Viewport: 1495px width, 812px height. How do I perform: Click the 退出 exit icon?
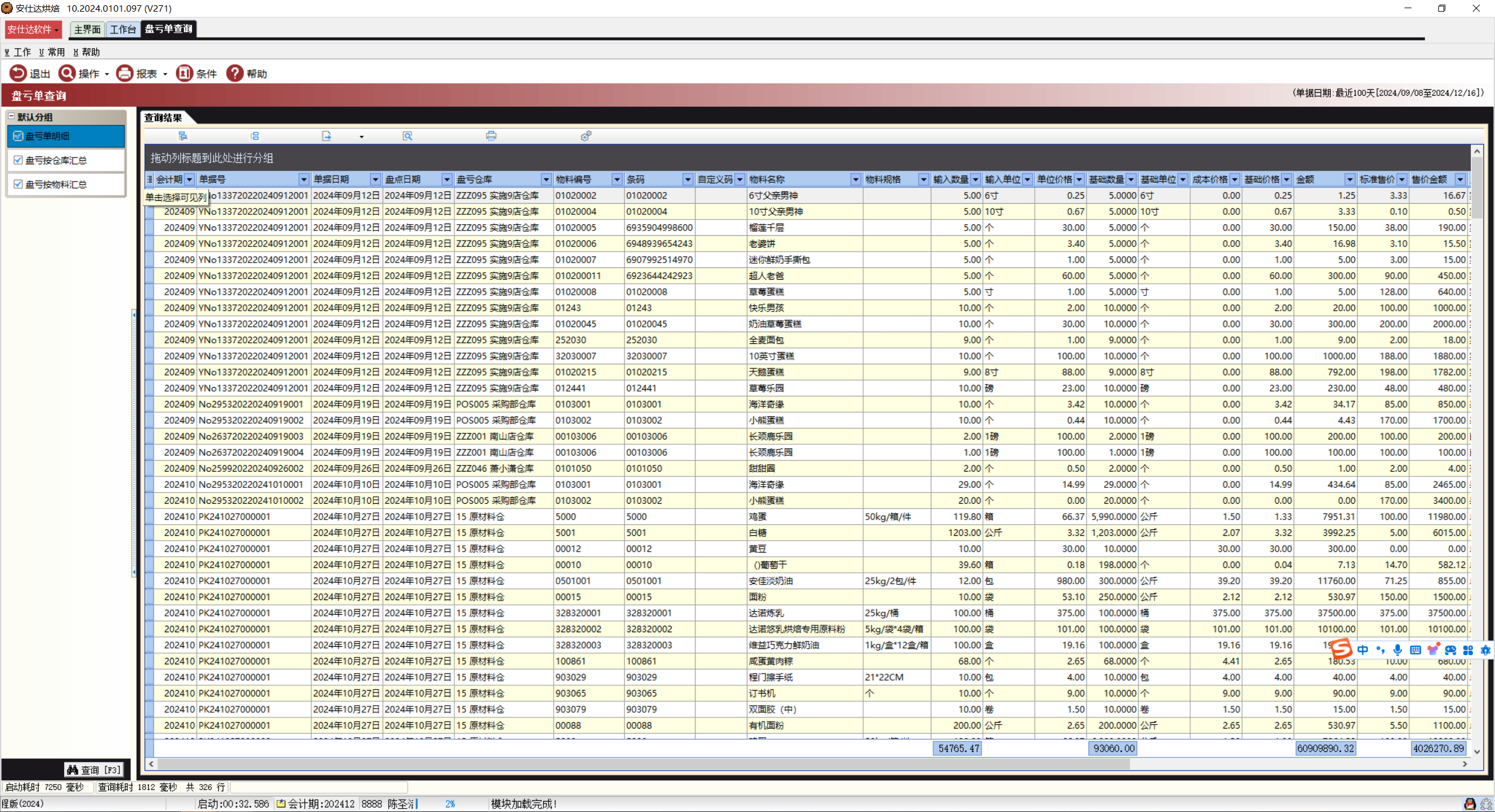click(18, 74)
